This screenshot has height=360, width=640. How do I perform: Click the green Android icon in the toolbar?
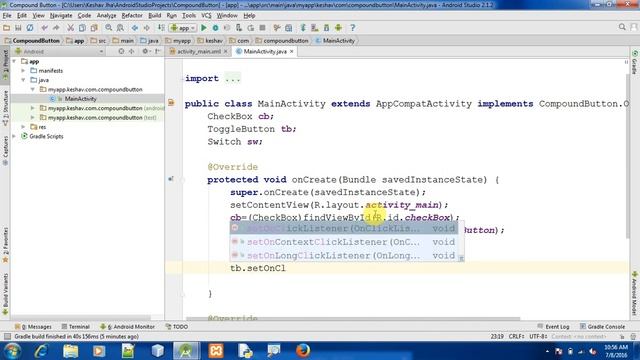(x=338, y=28)
